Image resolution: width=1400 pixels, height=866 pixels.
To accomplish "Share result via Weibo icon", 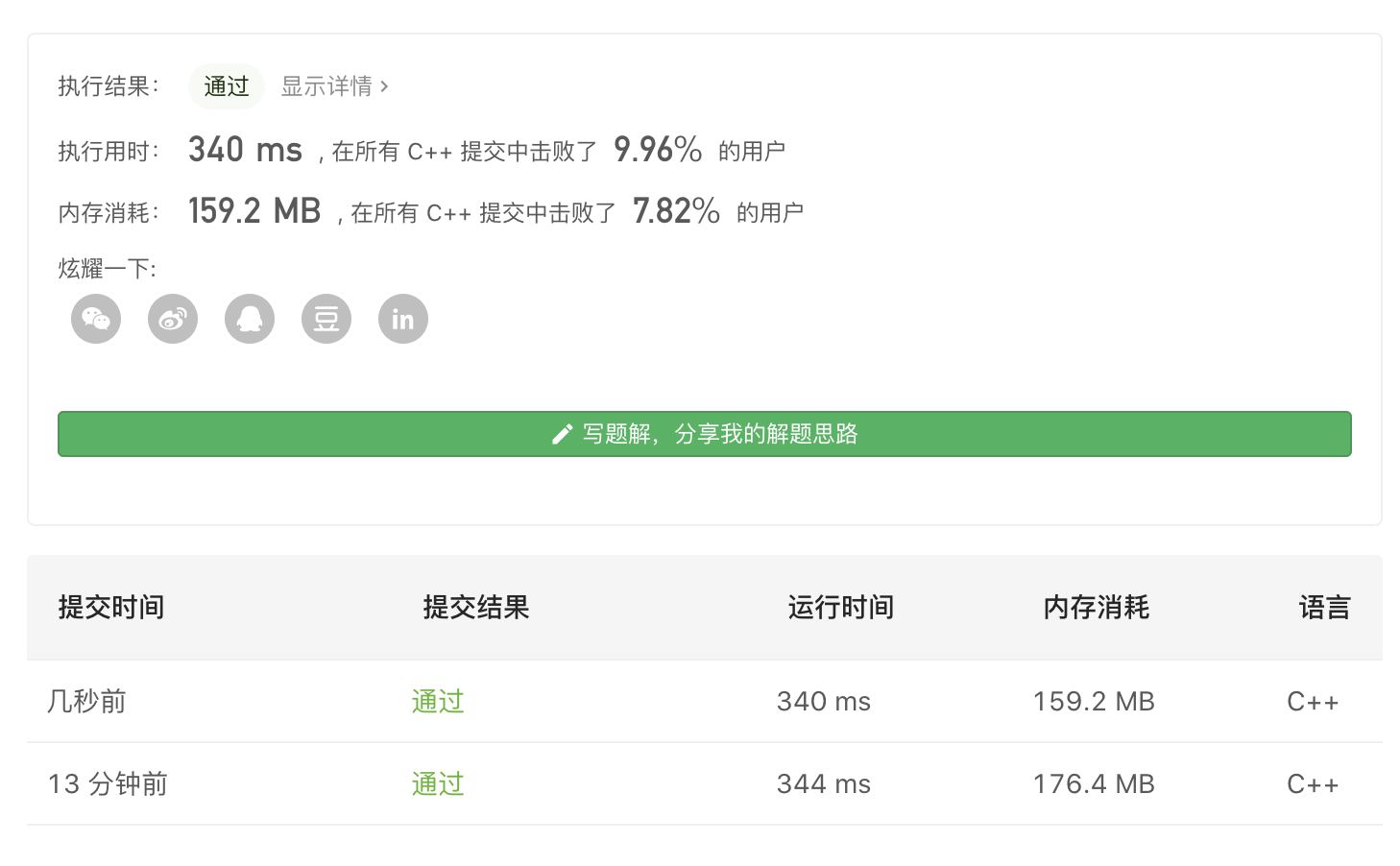I will (173, 319).
